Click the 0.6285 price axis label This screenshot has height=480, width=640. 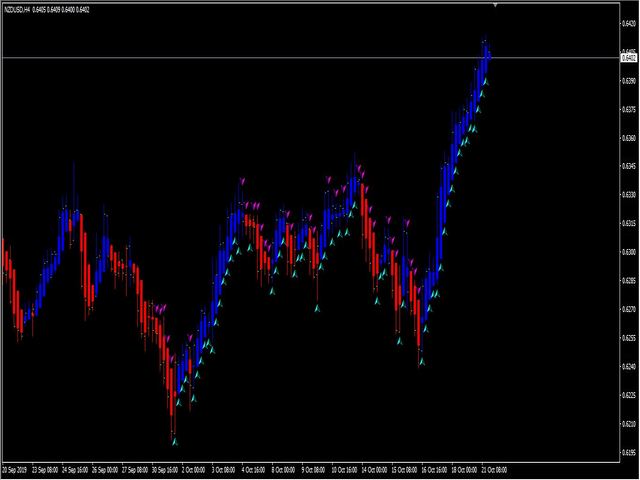tap(629, 281)
